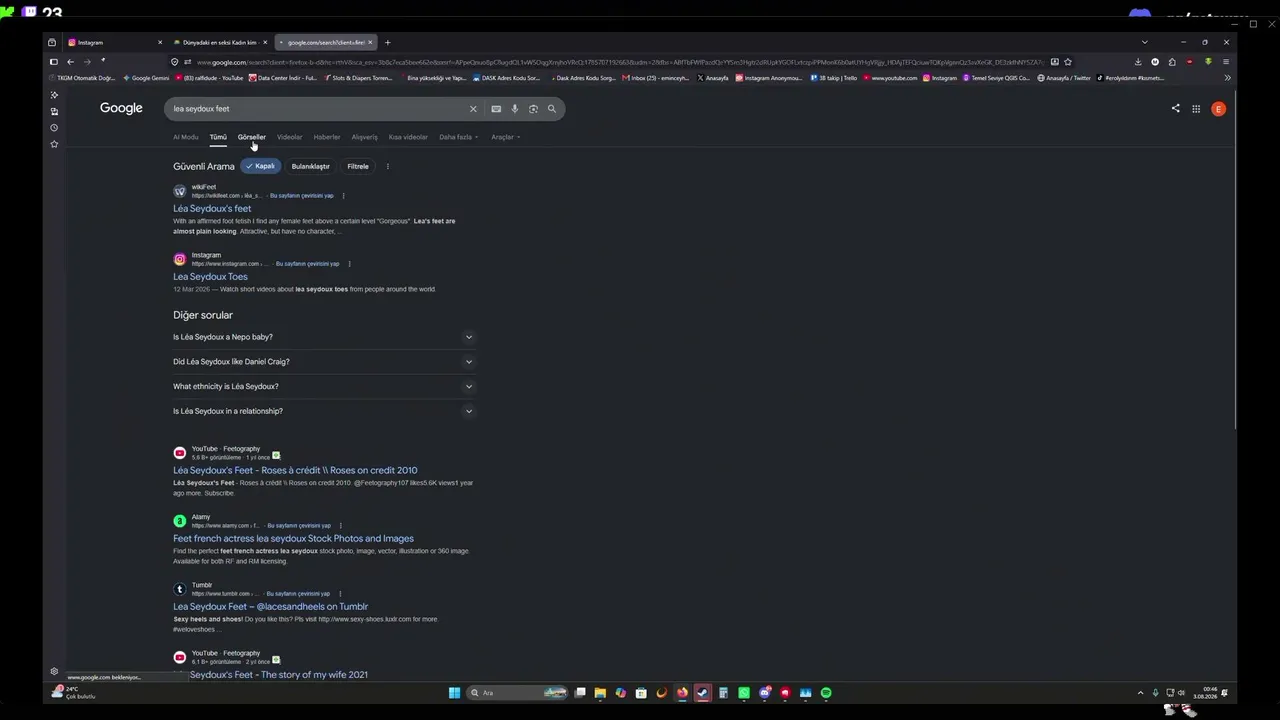Viewport: 1280px width, 720px height.
Task: Click the Firefox URL address bar
Action: point(620,62)
